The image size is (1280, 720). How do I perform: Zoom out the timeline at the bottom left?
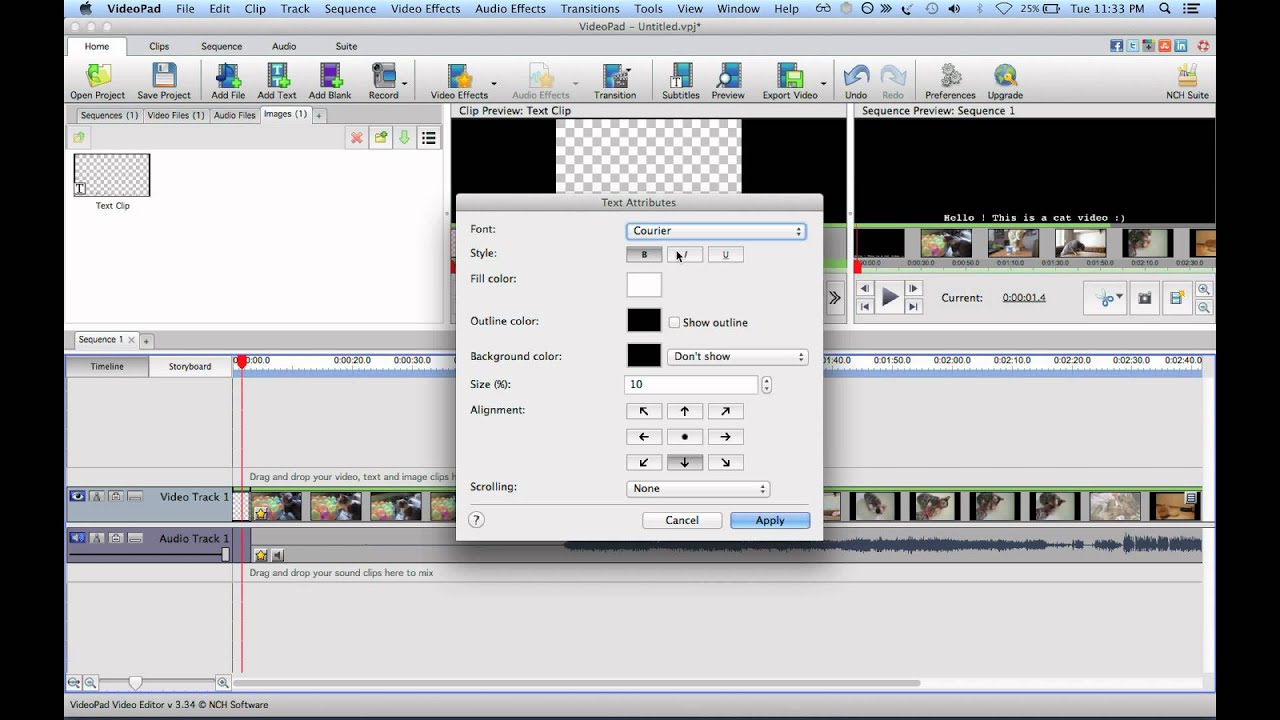point(90,683)
